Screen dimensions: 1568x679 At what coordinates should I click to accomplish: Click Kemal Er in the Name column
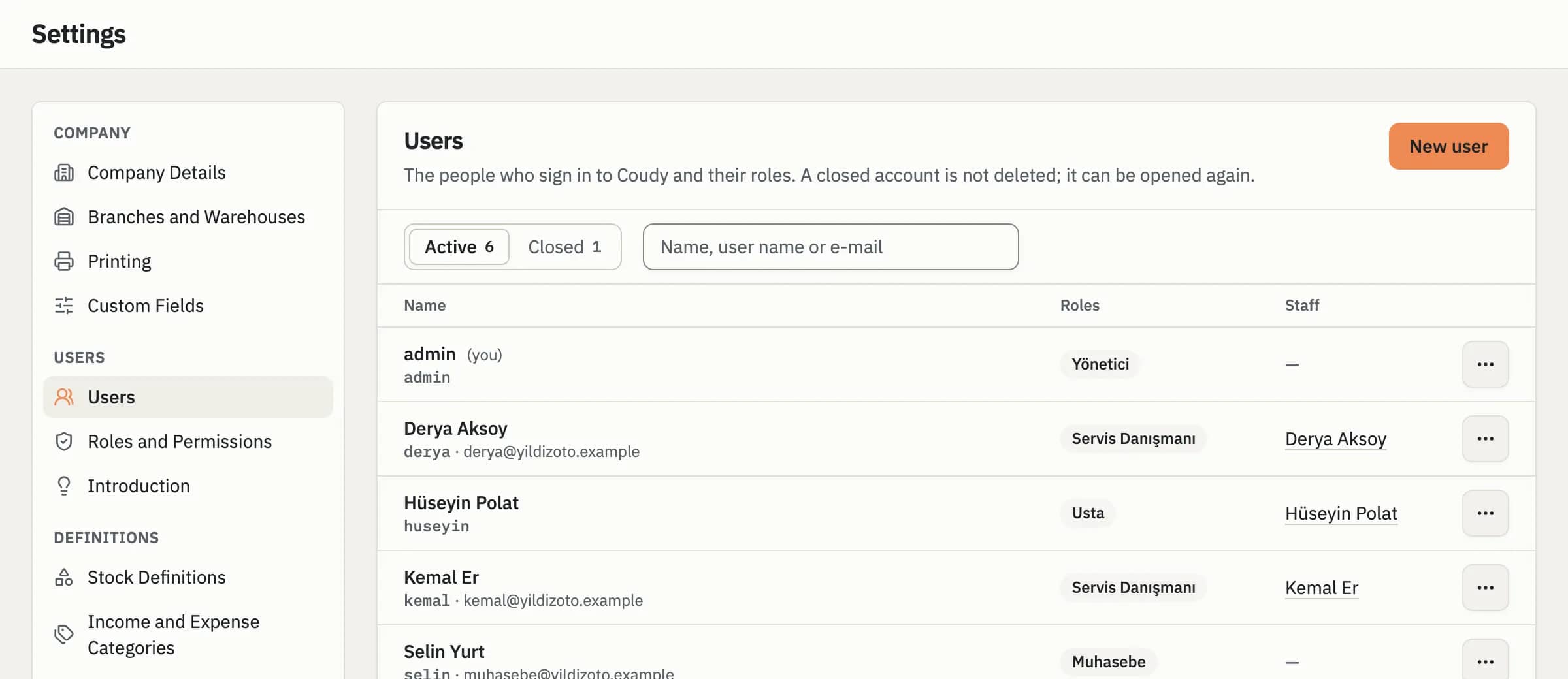coord(441,577)
